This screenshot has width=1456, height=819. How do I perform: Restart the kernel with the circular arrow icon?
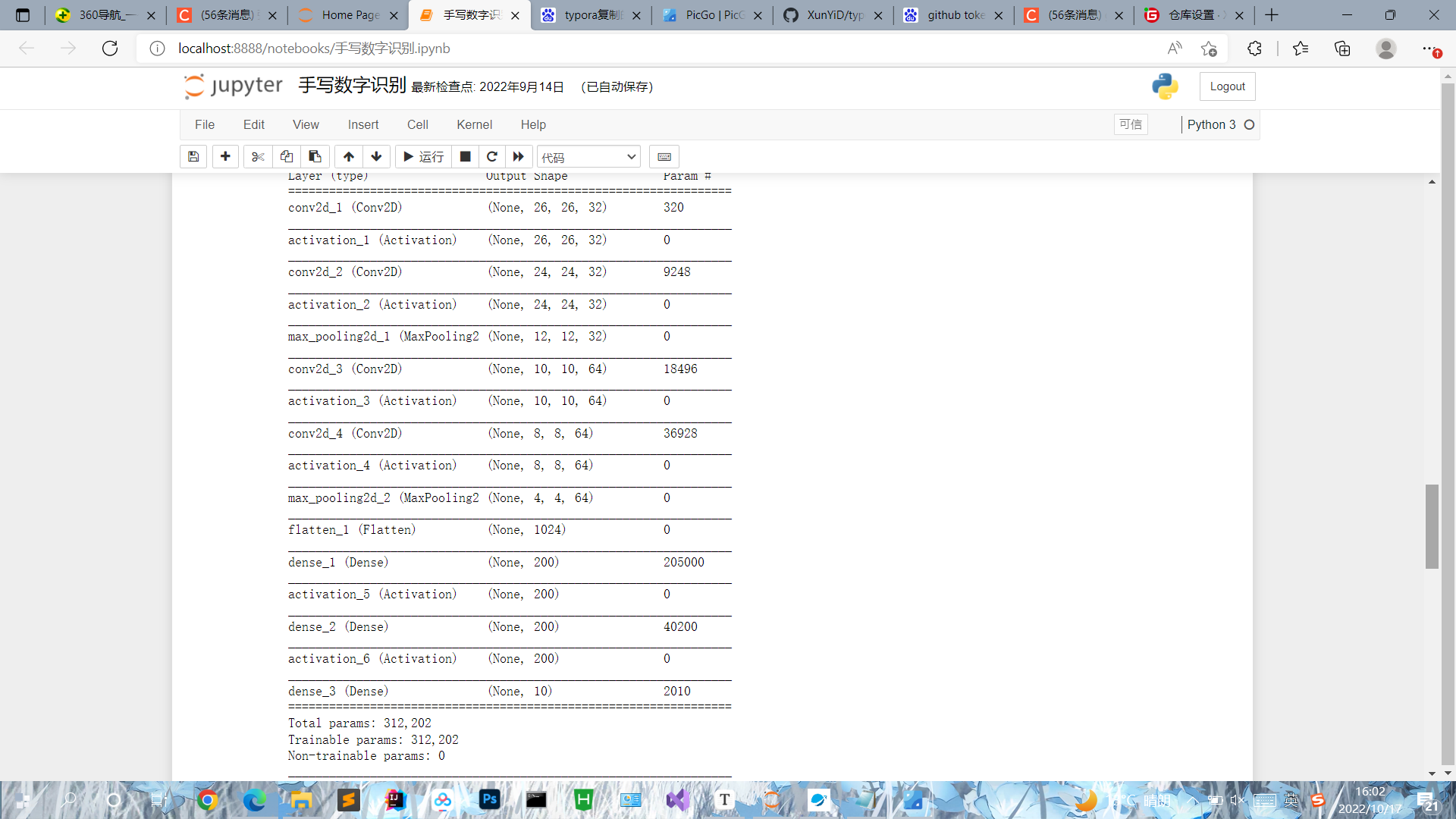[492, 157]
